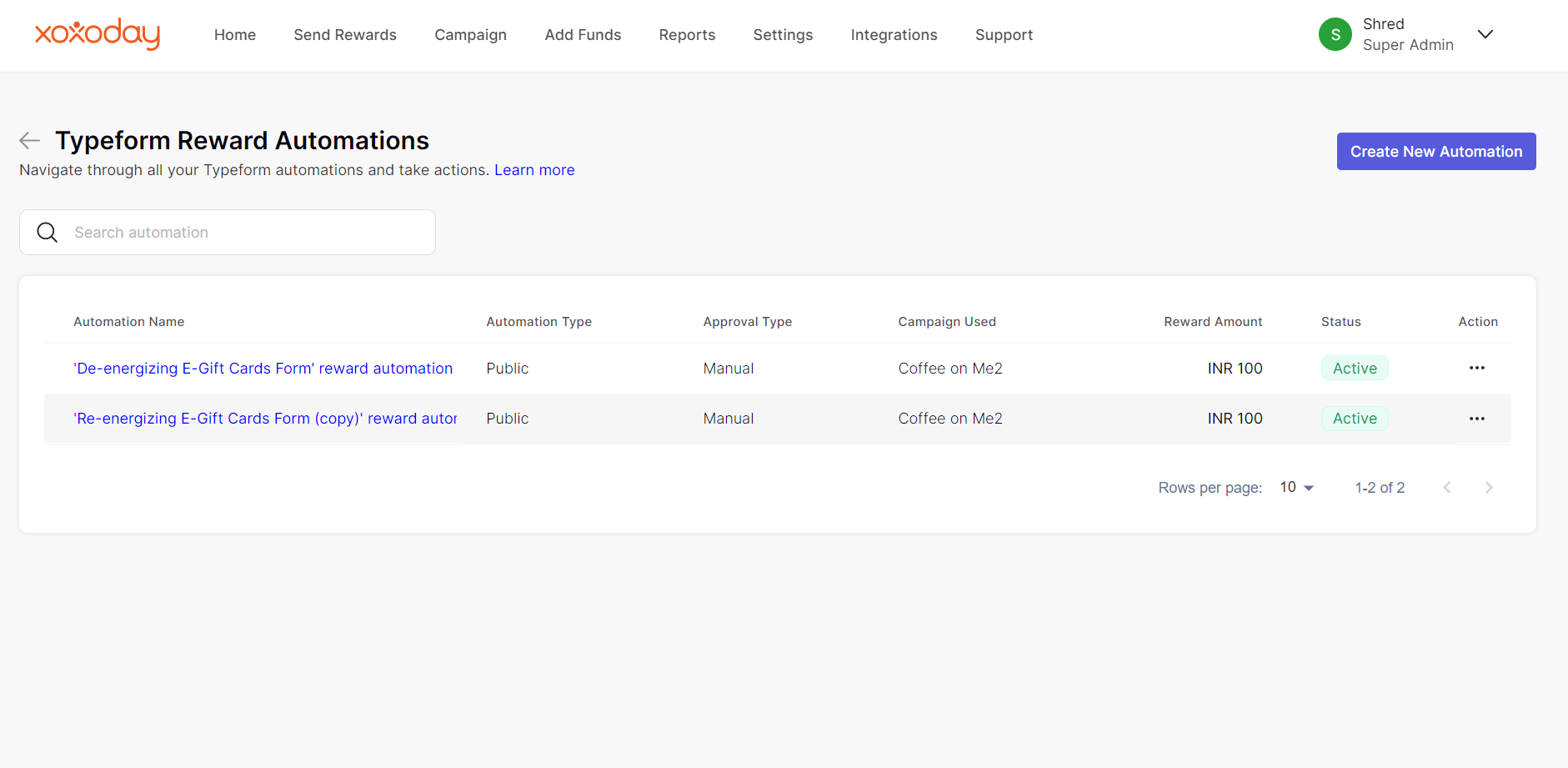Image resolution: width=1568 pixels, height=768 pixels.
Task: Click the xoxoday logo
Action: click(98, 34)
